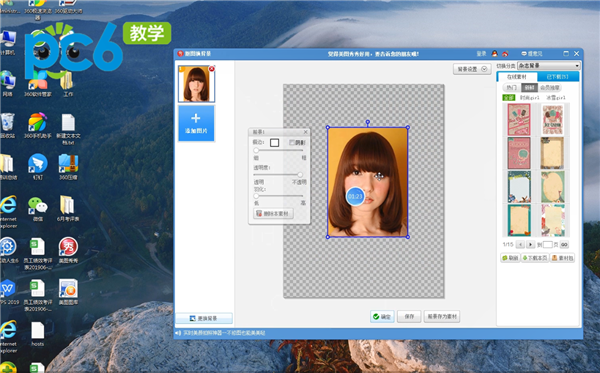
Task: Open the 回收站 recycle bin icon
Action: coord(8,125)
